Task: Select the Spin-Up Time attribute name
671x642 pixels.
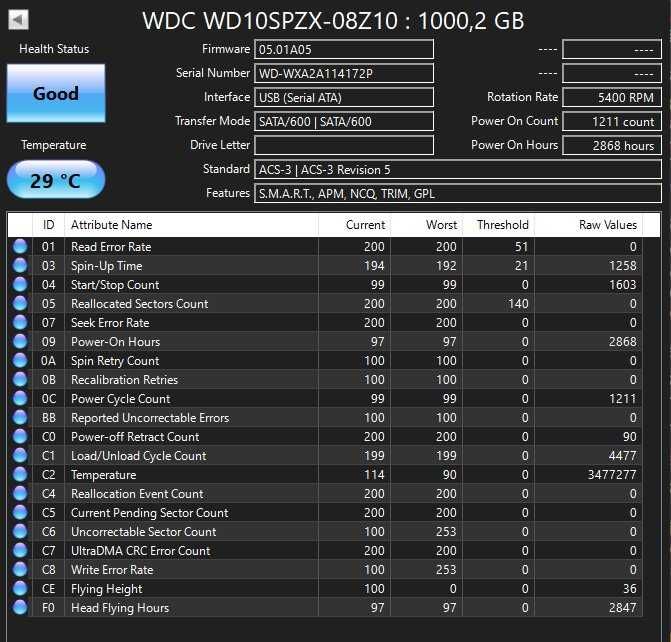Action: 107,266
